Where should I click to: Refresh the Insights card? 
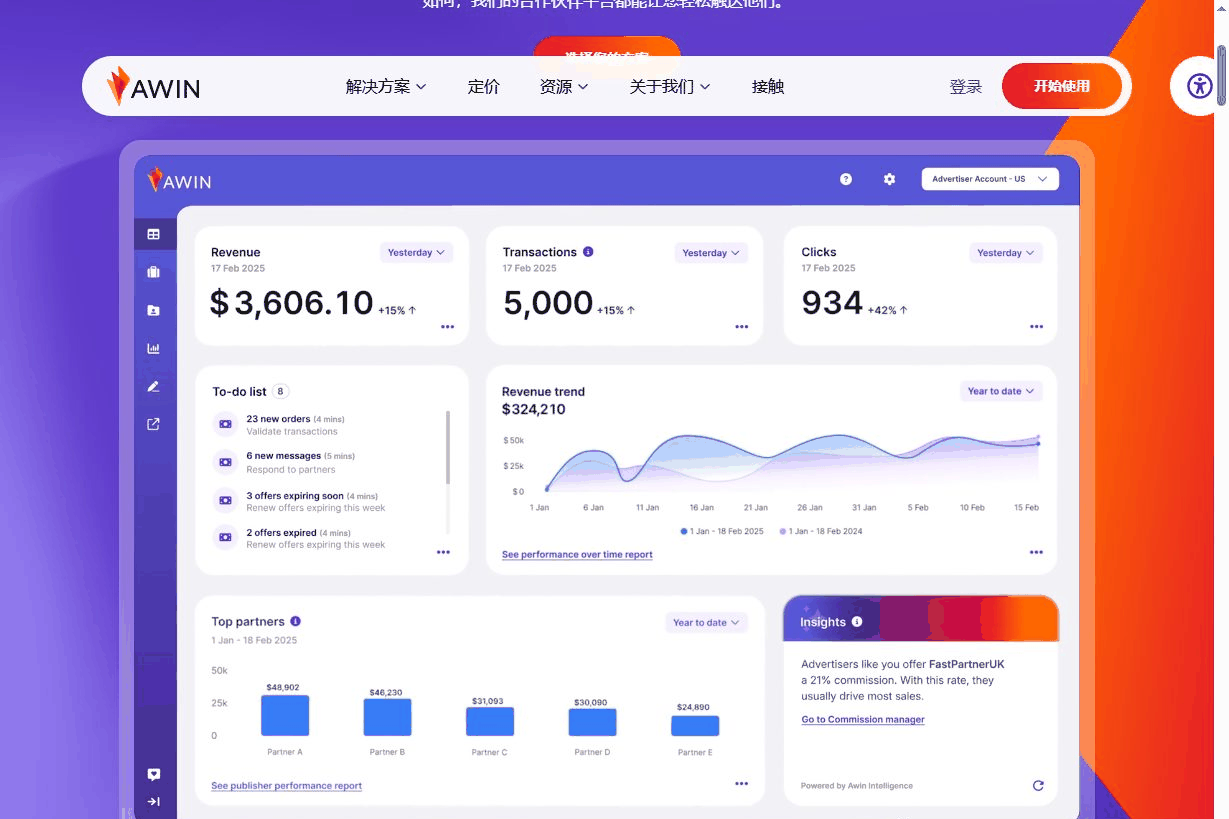click(x=1038, y=785)
